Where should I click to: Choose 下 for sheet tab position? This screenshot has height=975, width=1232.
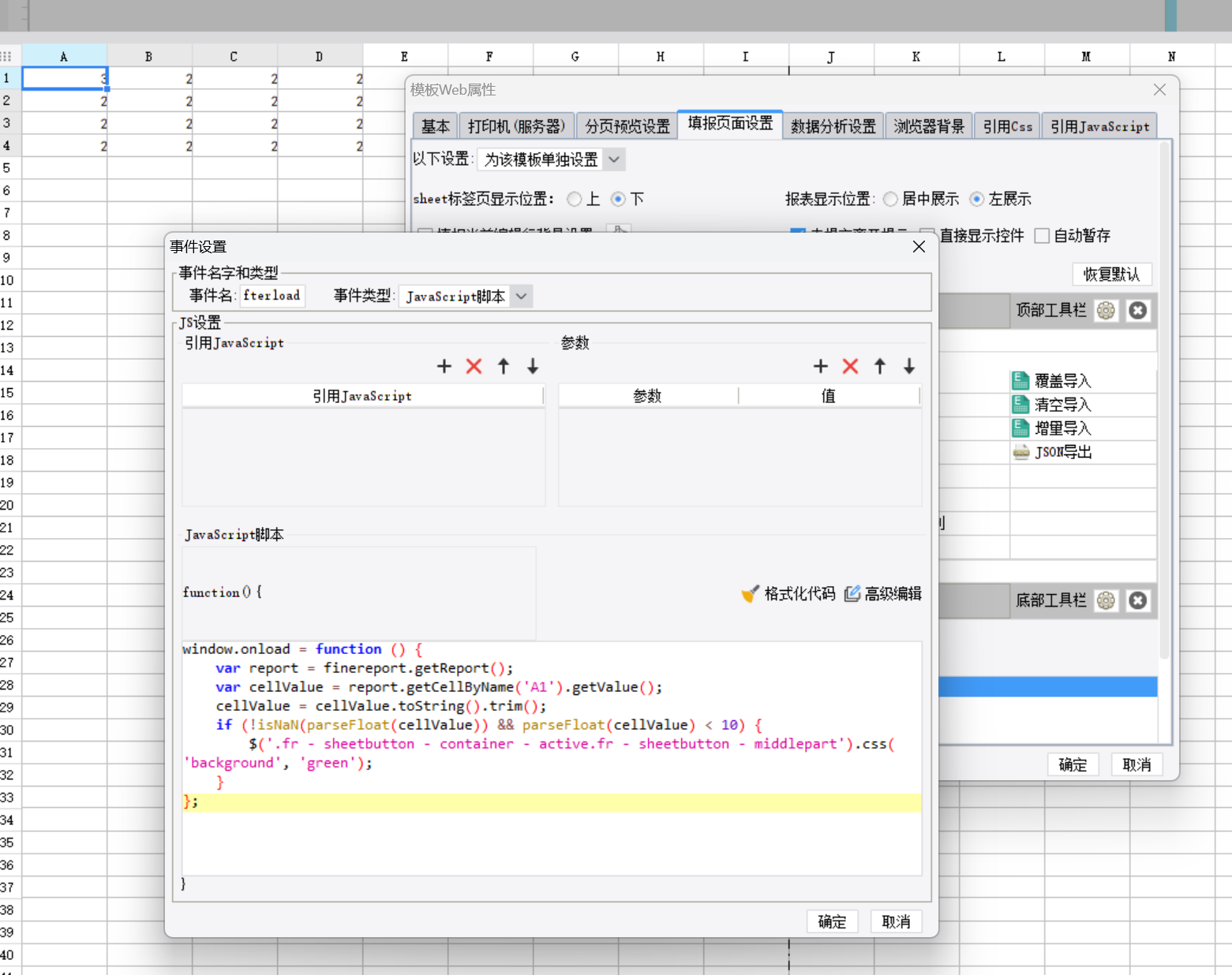pyautogui.click(x=618, y=199)
